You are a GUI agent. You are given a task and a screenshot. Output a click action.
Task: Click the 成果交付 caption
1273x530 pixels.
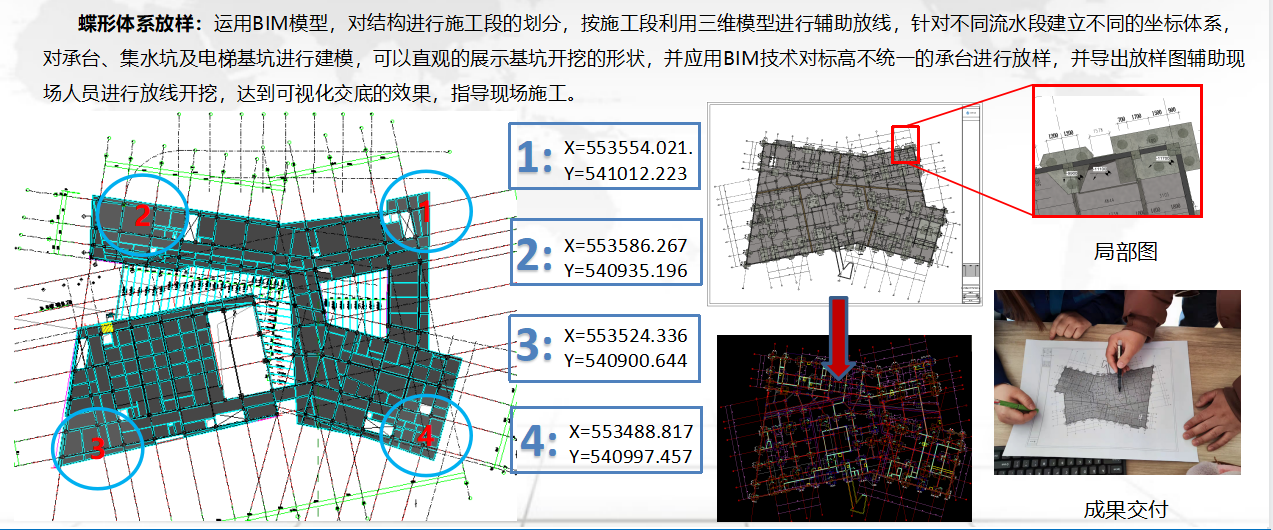pyautogui.click(x=1125, y=509)
